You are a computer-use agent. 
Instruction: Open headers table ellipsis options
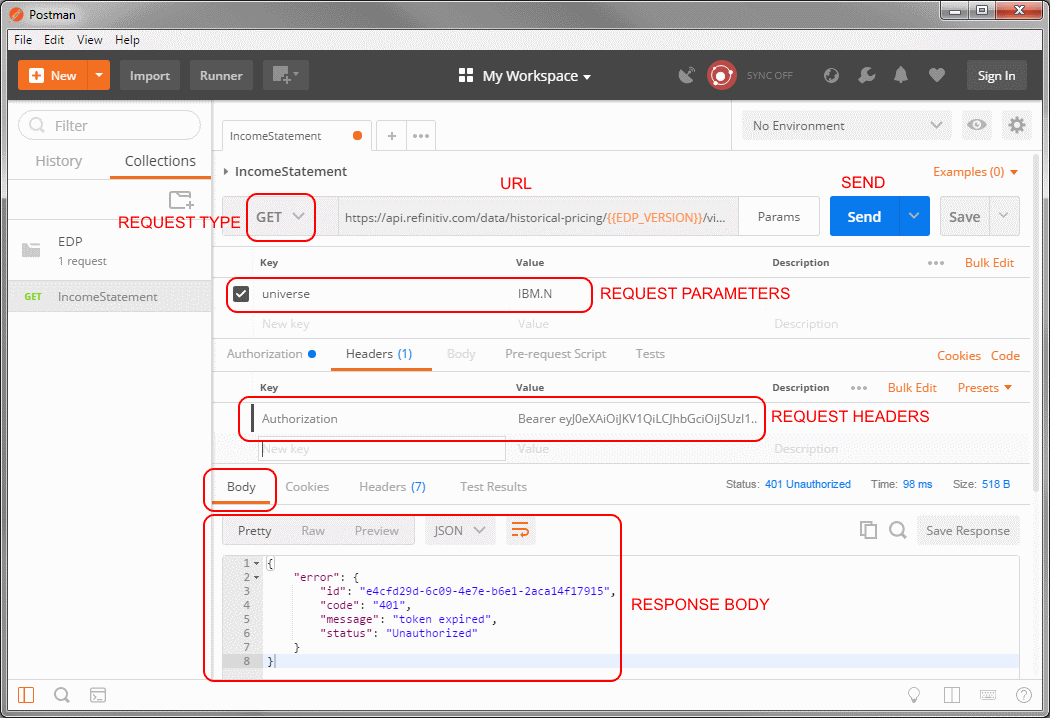pos(859,388)
